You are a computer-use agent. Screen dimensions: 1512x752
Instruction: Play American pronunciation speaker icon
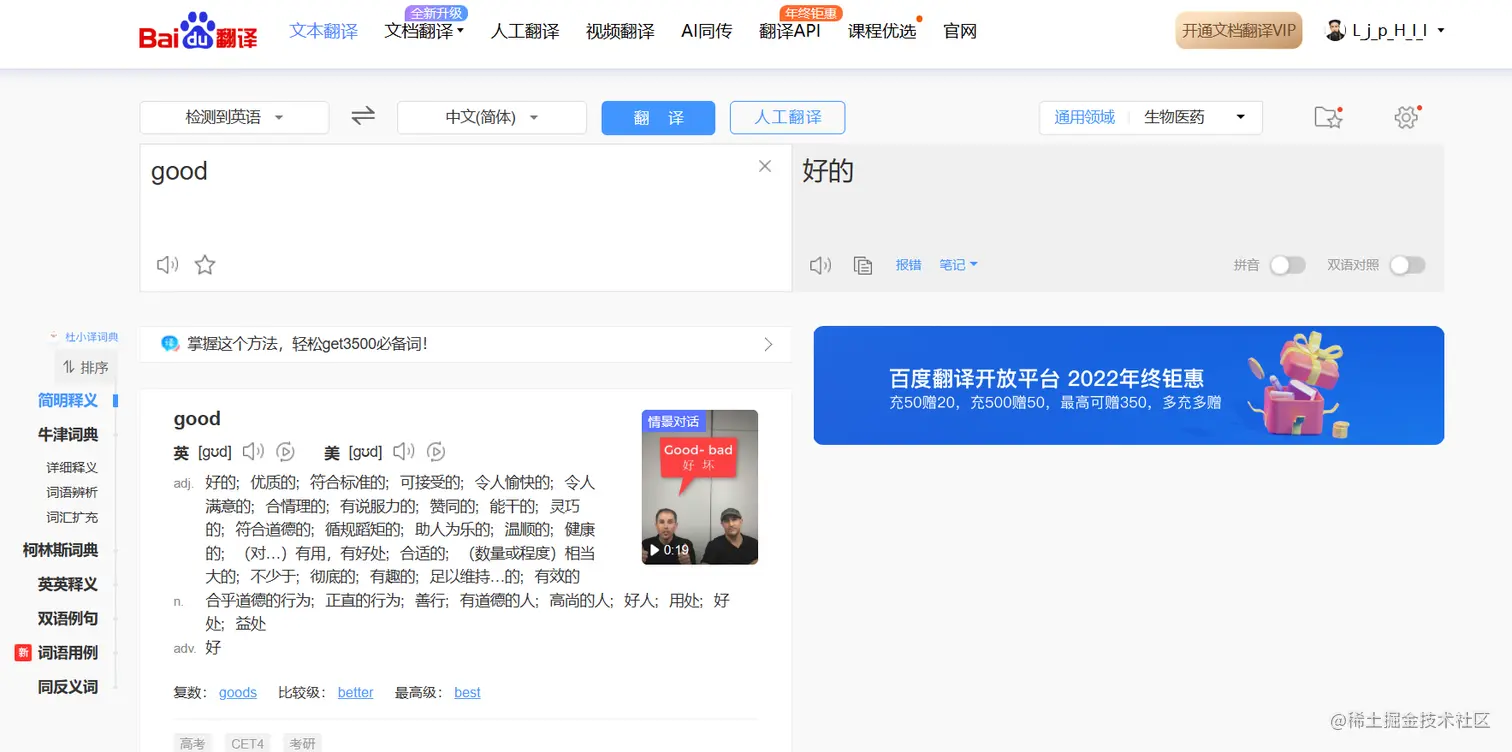tap(404, 452)
